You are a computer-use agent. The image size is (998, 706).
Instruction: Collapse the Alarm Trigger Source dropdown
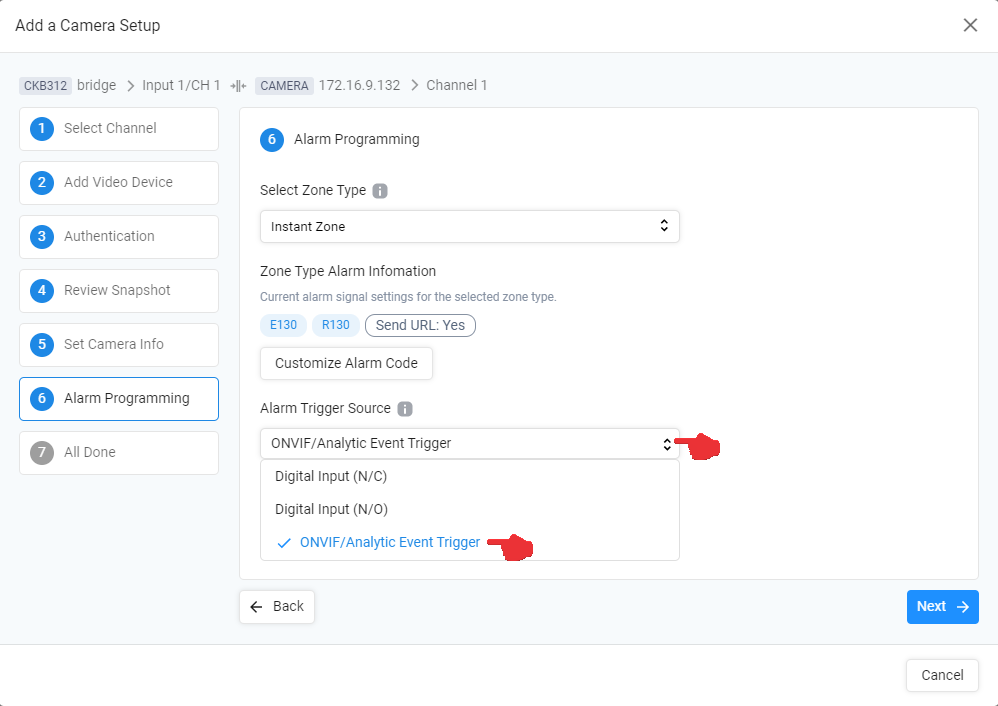(470, 444)
